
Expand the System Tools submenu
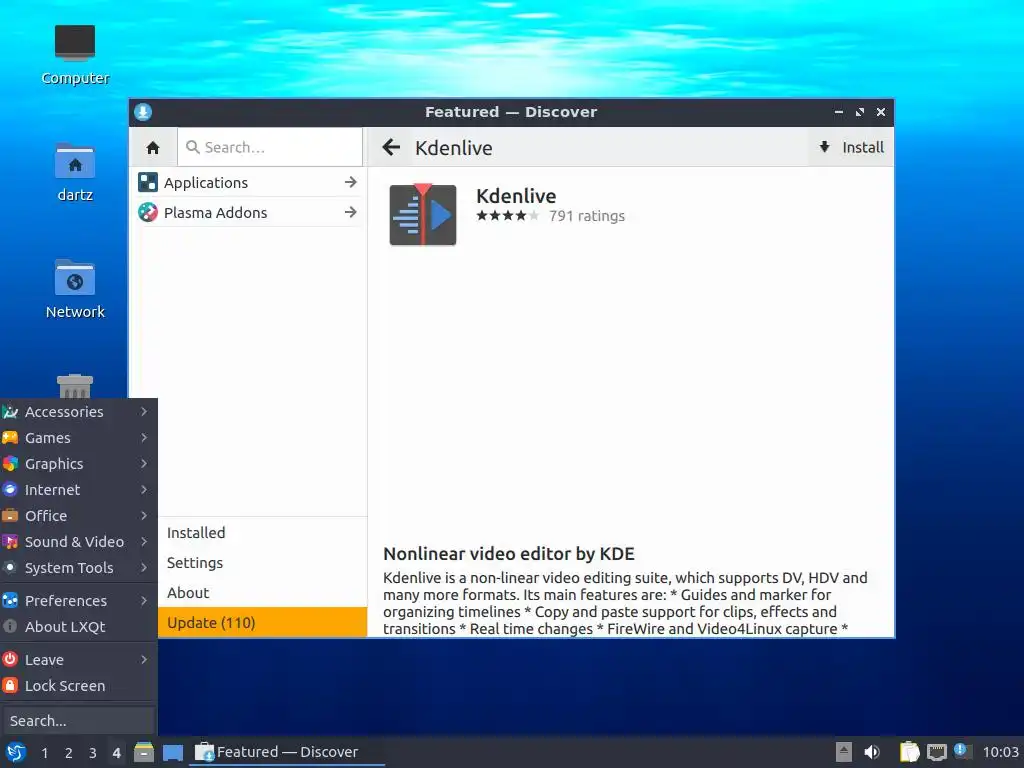78,568
